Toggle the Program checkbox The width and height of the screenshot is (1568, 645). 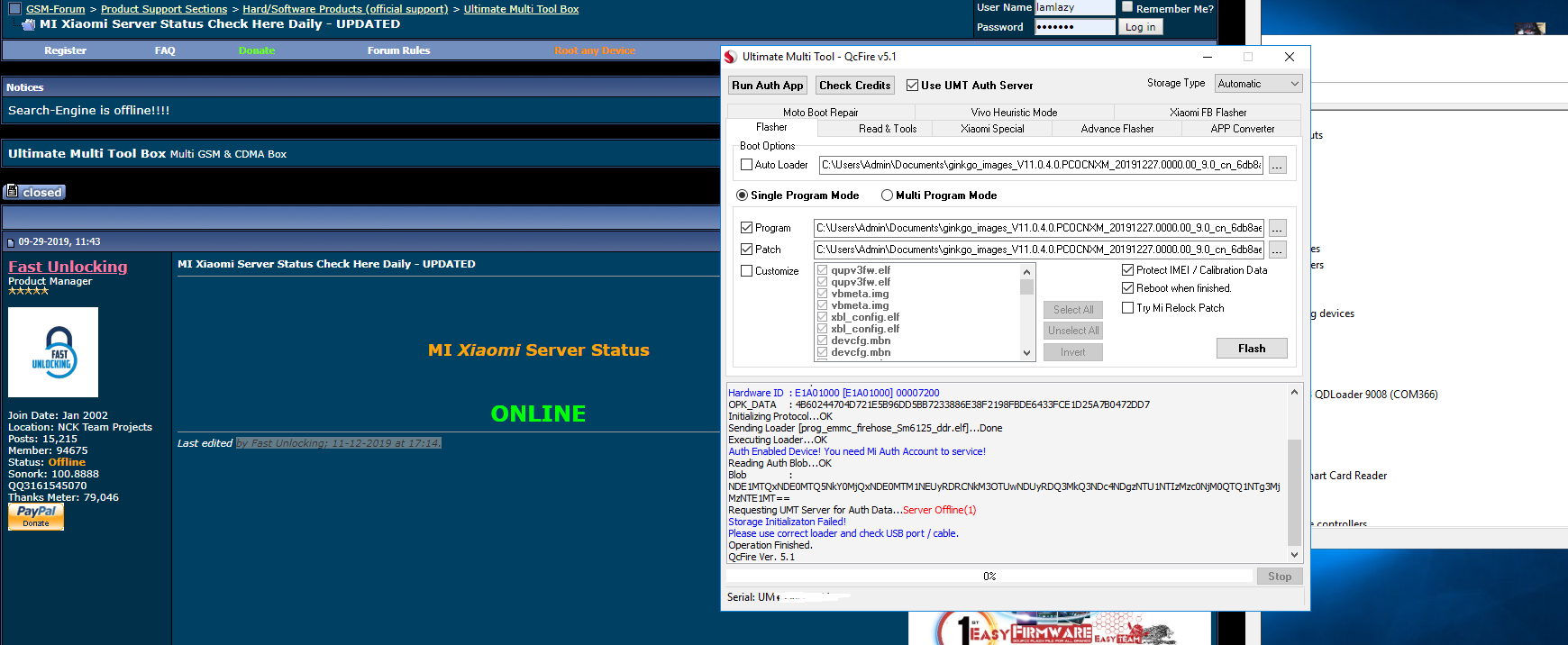[x=746, y=228]
